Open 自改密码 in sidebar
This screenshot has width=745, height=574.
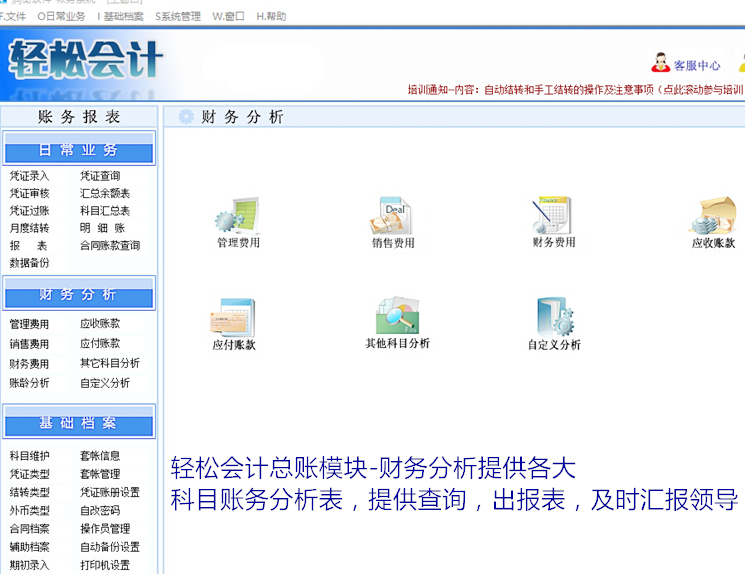(100, 511)
